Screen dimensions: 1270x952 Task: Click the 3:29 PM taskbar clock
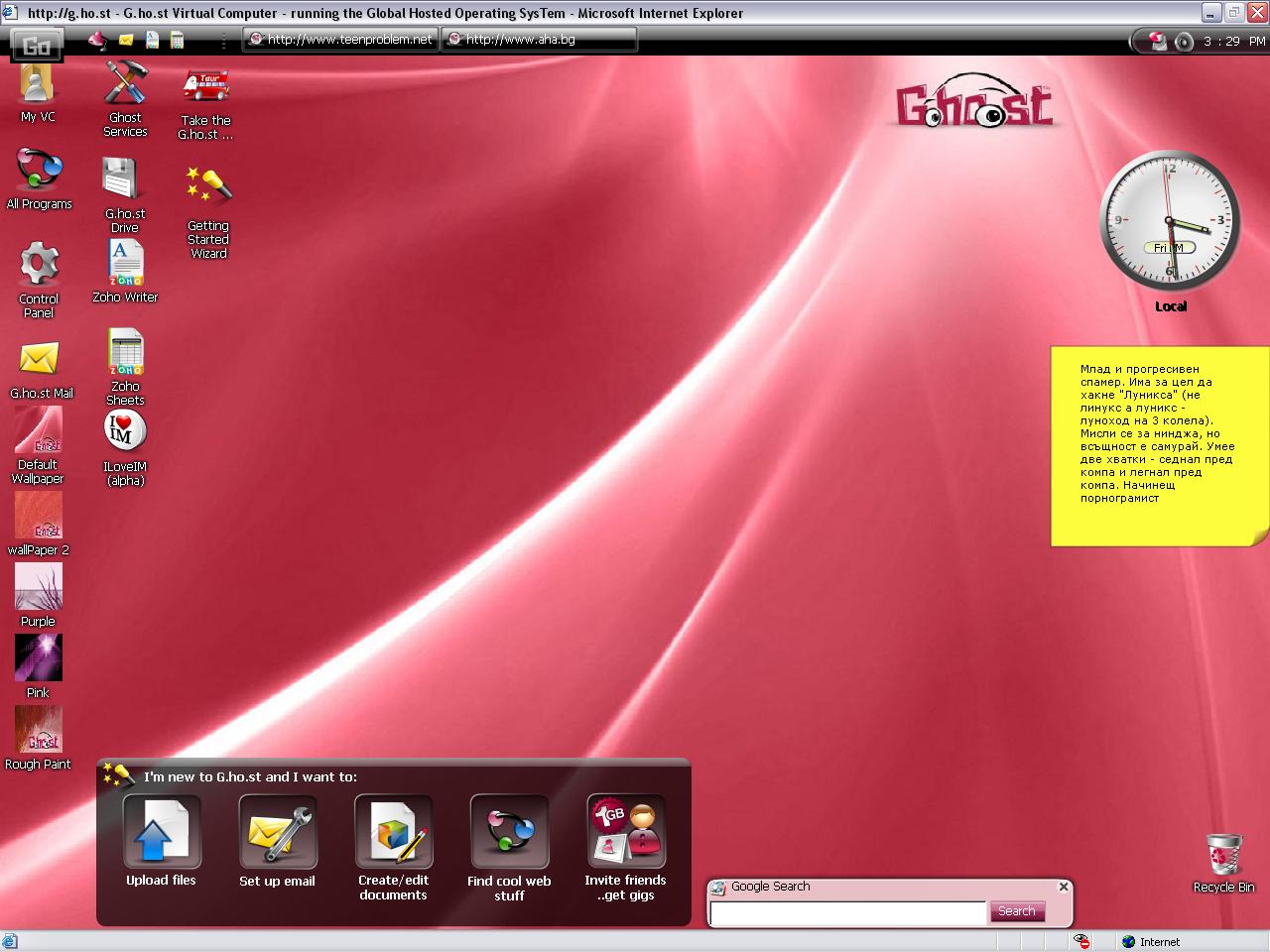1234,42
